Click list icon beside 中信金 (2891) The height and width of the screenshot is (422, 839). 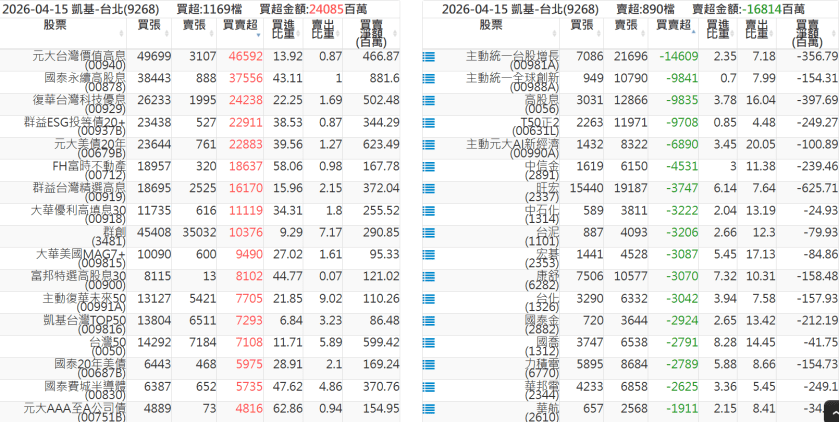[429, 167]
